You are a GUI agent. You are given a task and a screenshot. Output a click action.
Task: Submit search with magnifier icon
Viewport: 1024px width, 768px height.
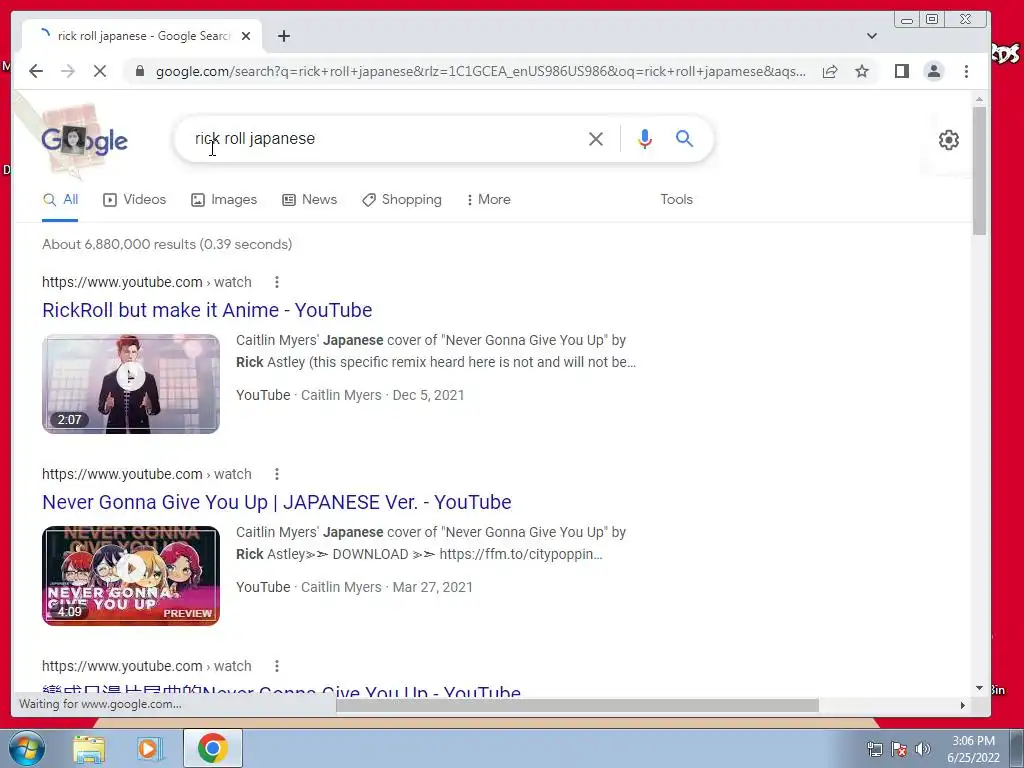click(x=684, y=138)
